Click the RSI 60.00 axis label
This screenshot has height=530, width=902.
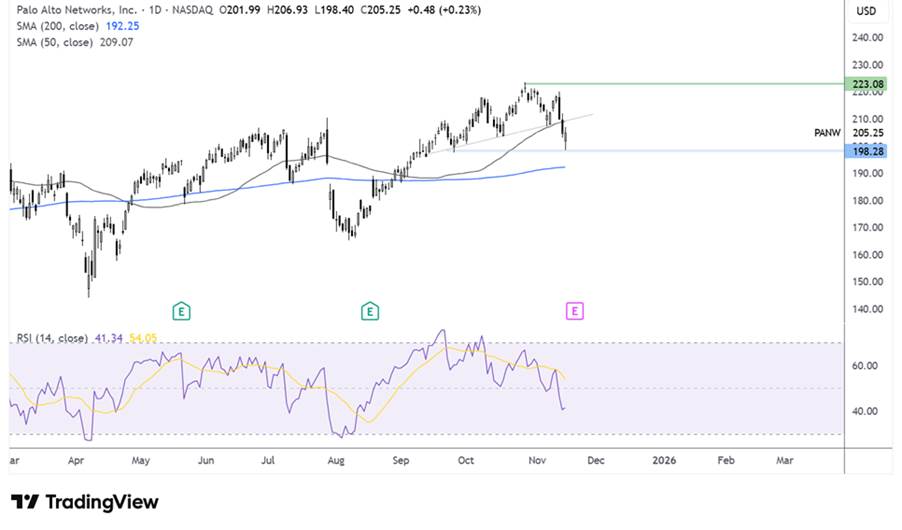click(865, 366)
